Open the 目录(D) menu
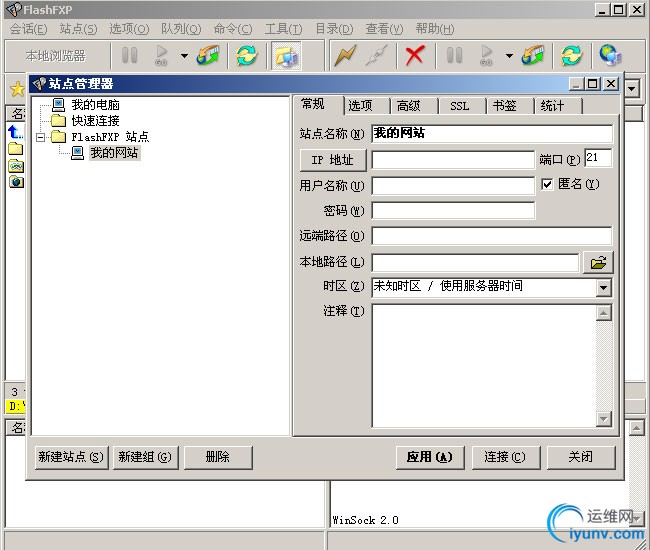This screenshot has width=650, height=550. click(x=334, y=29)
